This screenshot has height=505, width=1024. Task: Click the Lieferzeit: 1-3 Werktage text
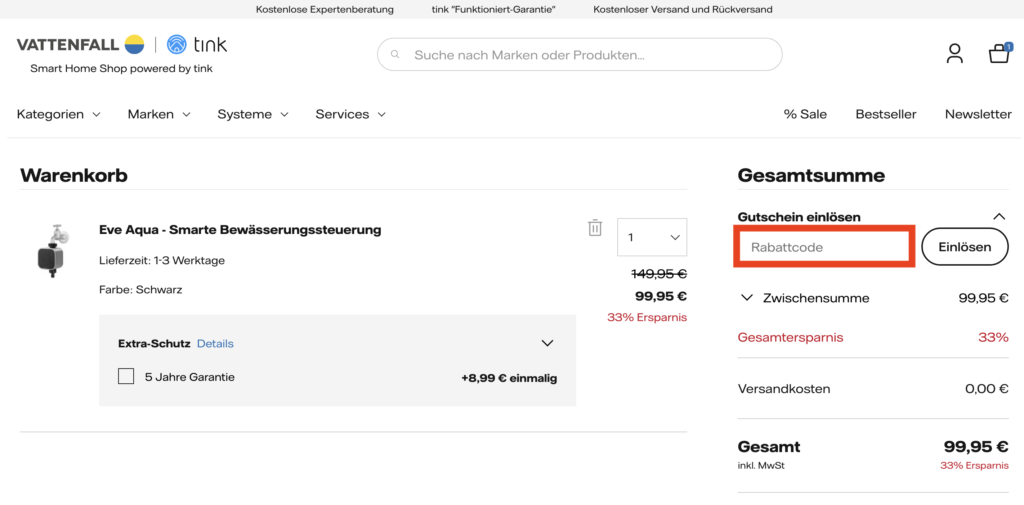(x=162, y=261)
